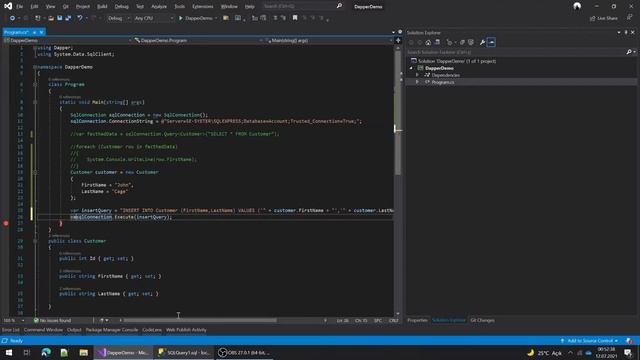Open the Build menu
Screen dimensions: 640x360
102,7
